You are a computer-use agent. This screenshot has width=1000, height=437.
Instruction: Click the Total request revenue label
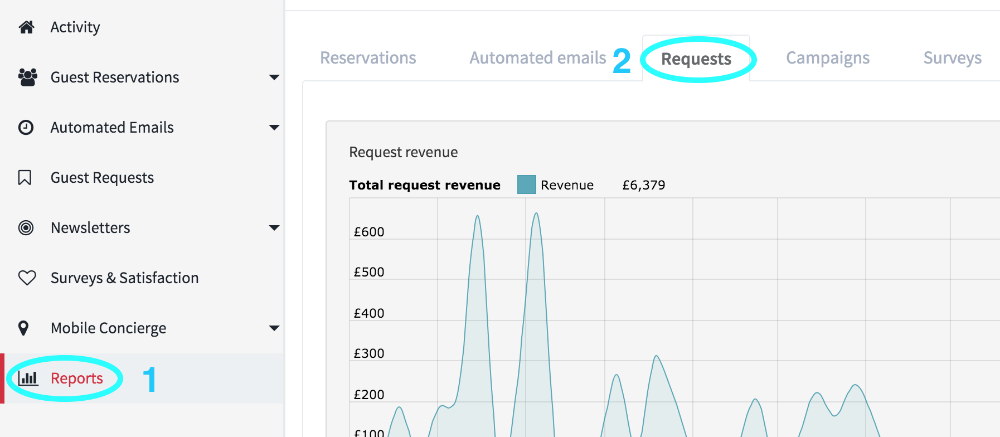tap(425, 186)
